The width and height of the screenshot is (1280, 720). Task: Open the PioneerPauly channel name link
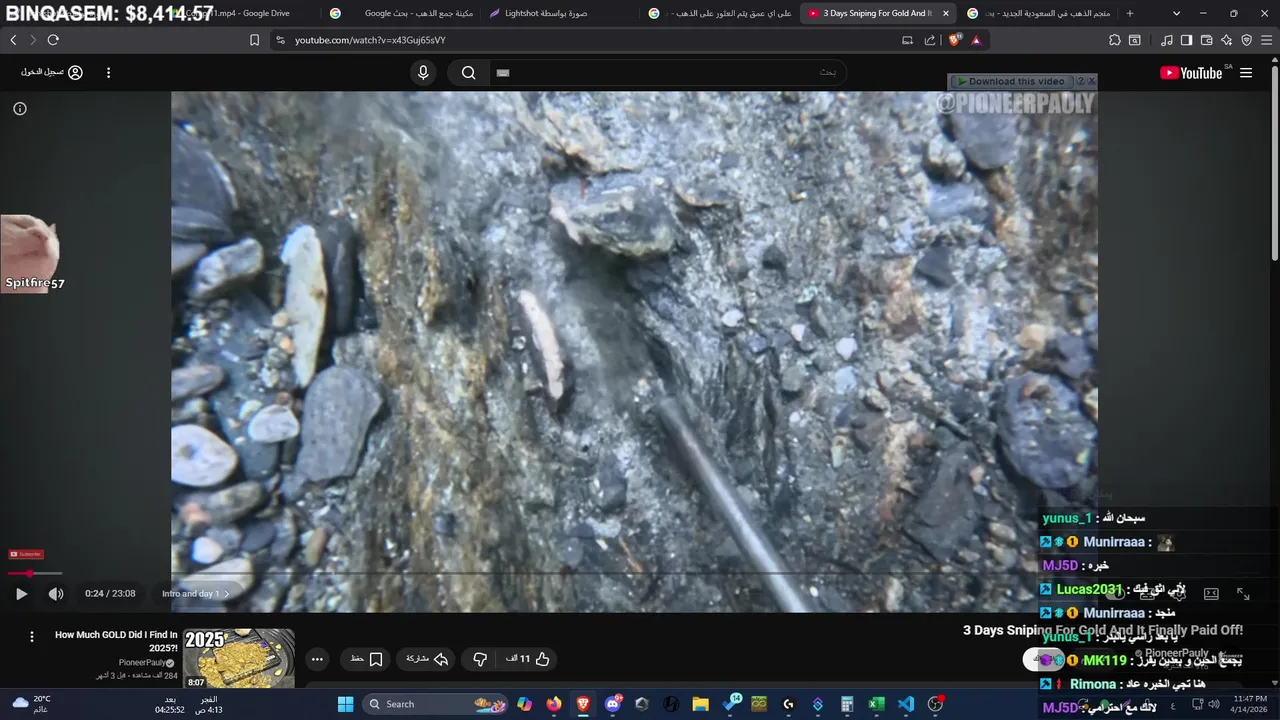click(1176, 653)
